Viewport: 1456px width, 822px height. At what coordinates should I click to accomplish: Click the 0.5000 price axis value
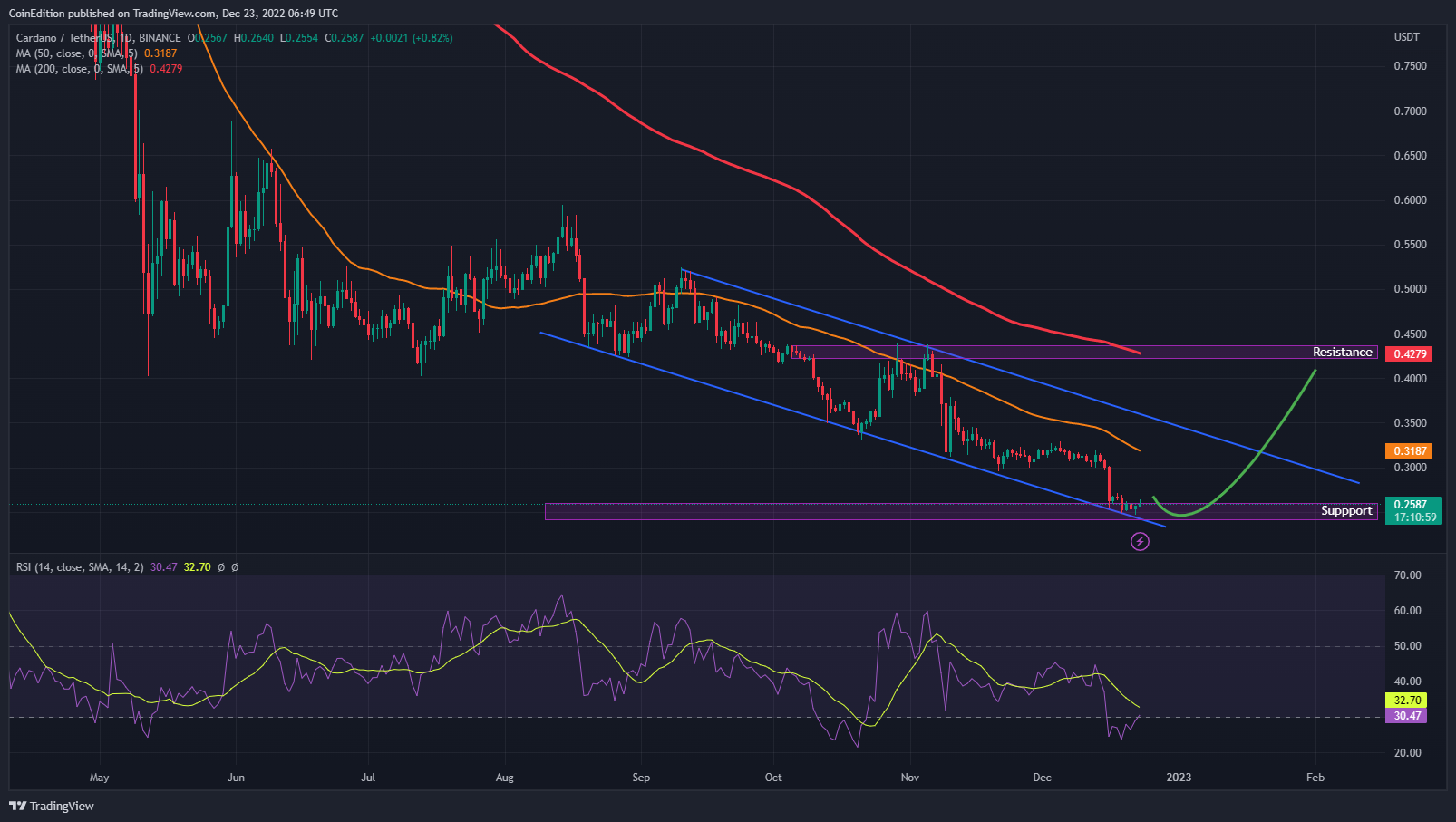click(x=1410, y=289)
